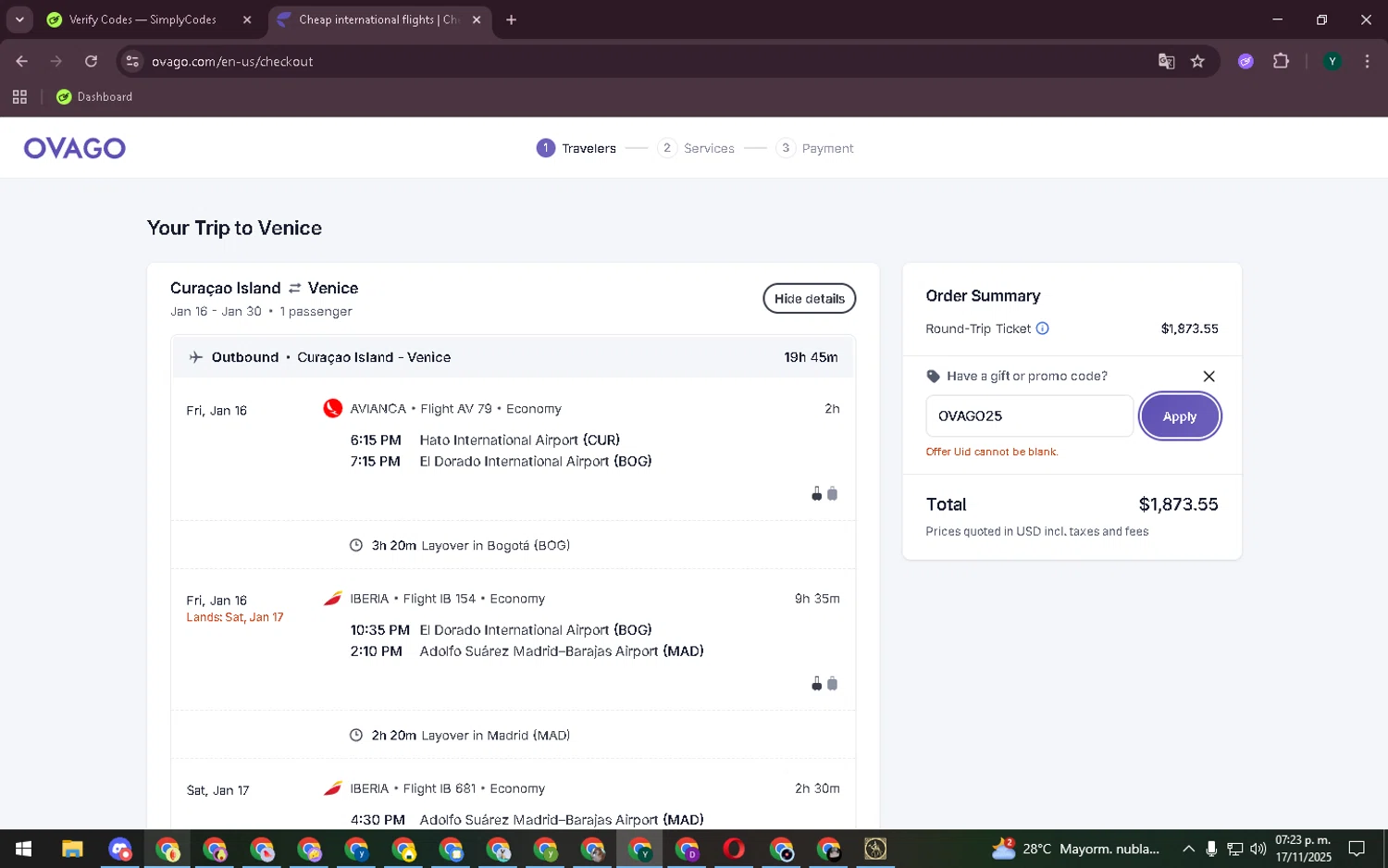Close the Cheap international flights tab
This screenshot has width=1388, height=868.
pyautogui.click(x=477, y=19)
